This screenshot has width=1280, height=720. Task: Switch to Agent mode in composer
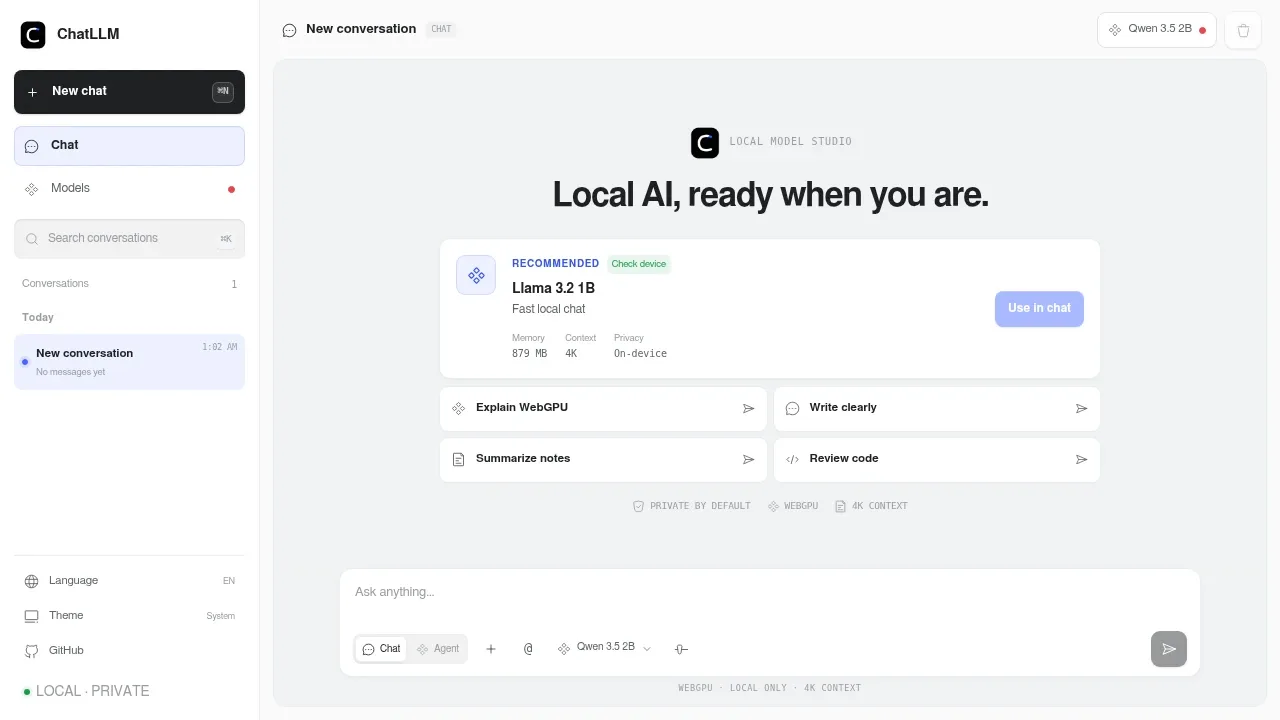point(438,649)
